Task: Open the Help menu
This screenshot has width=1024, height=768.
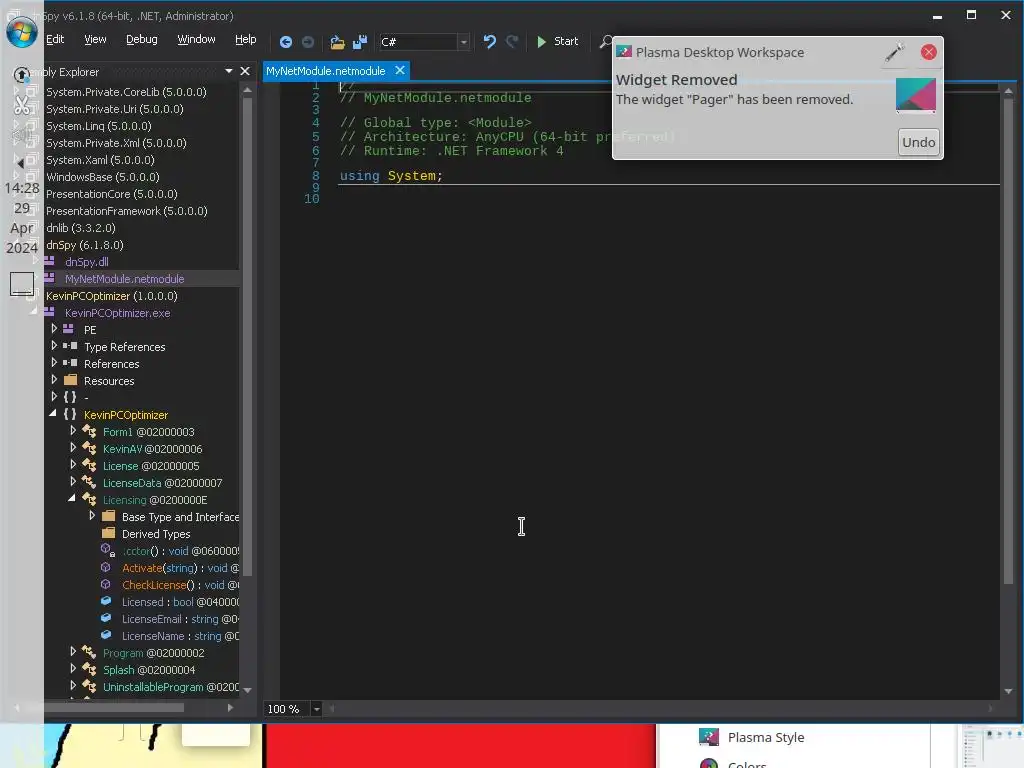Action: point(246,39)
